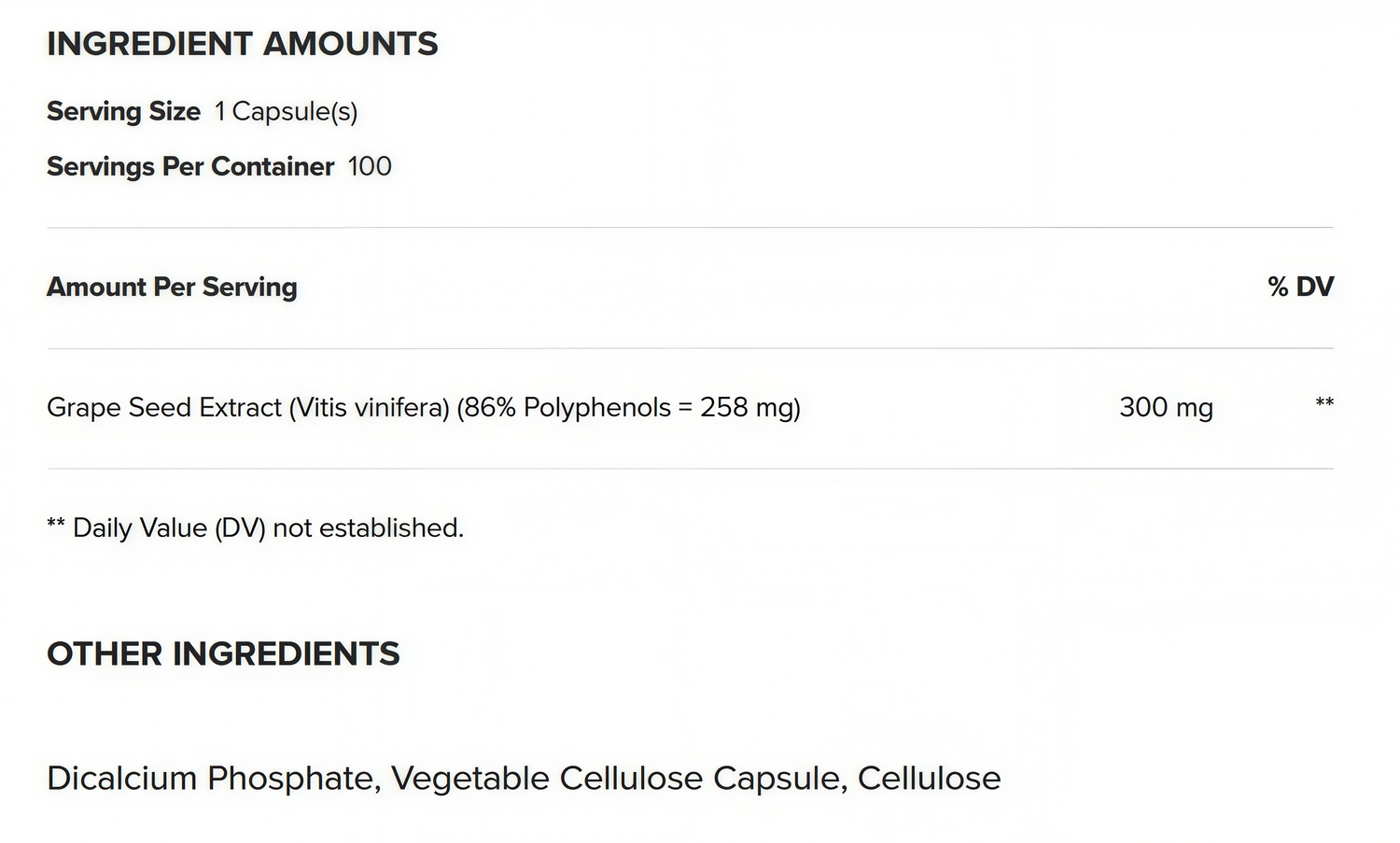Select the "Daily Value (DV) not established" footnote text
The height and width of the screenshot is (843, 1400).
(268, 528)
